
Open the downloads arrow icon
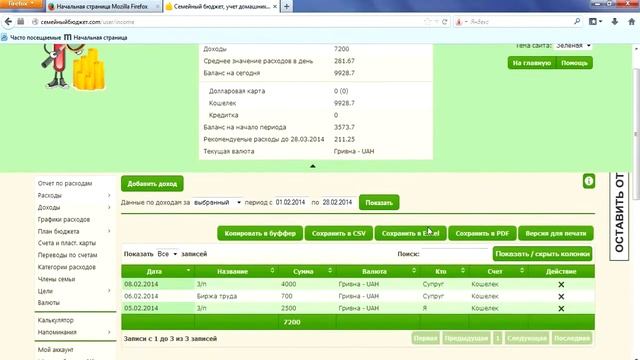[x=614, y=22]
